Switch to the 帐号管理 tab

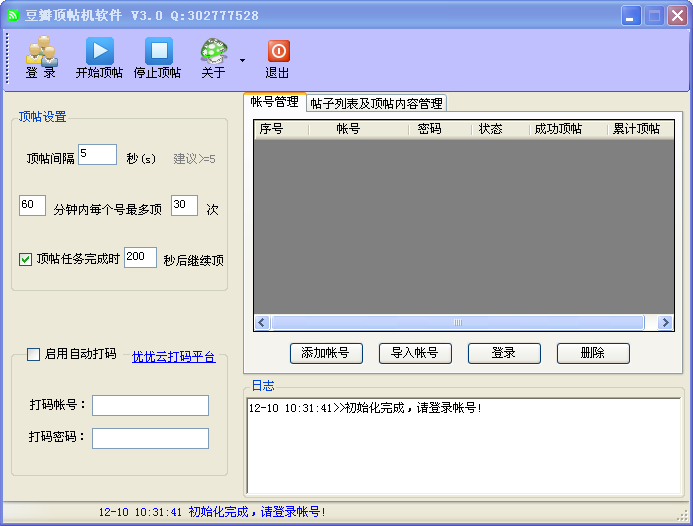[x=274, y=102]
